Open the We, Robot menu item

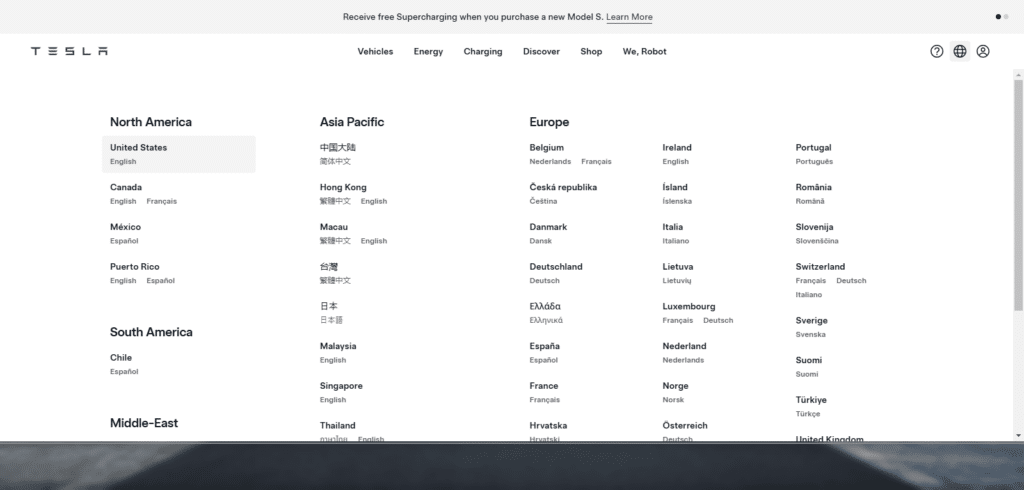pos(644,52)
